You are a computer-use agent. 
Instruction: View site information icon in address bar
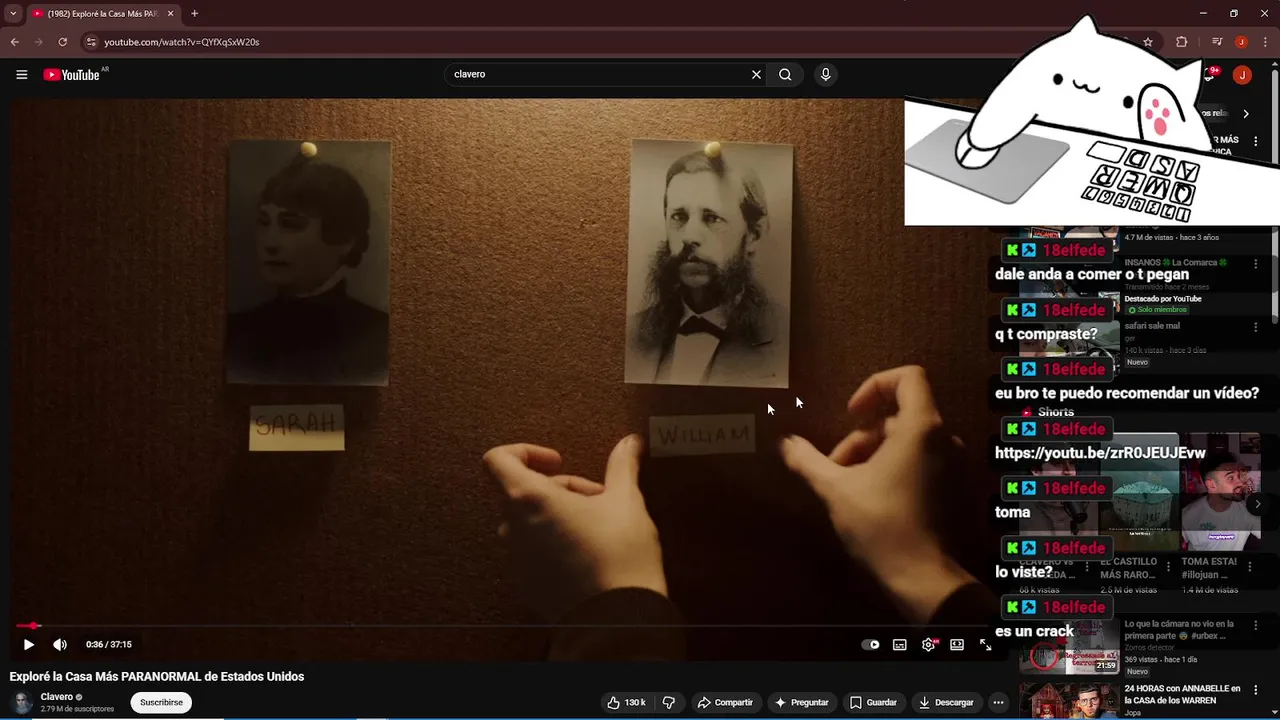click(x=91, y=42)
